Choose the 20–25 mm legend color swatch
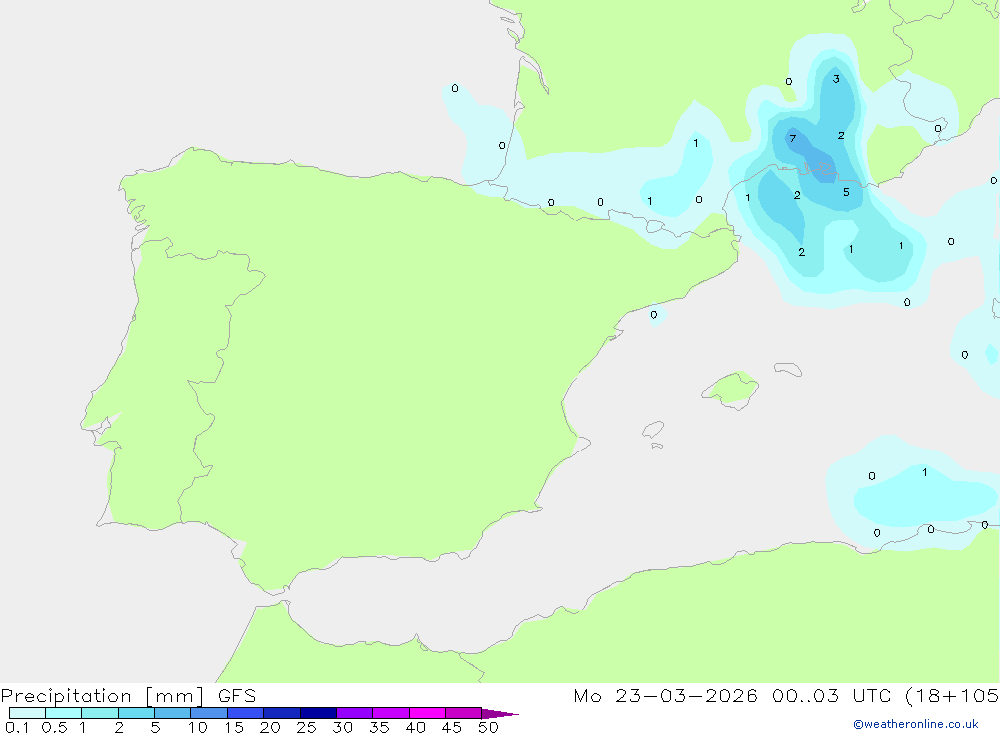The width and height of the screenshot is (1000, 733). pos(282,713)
